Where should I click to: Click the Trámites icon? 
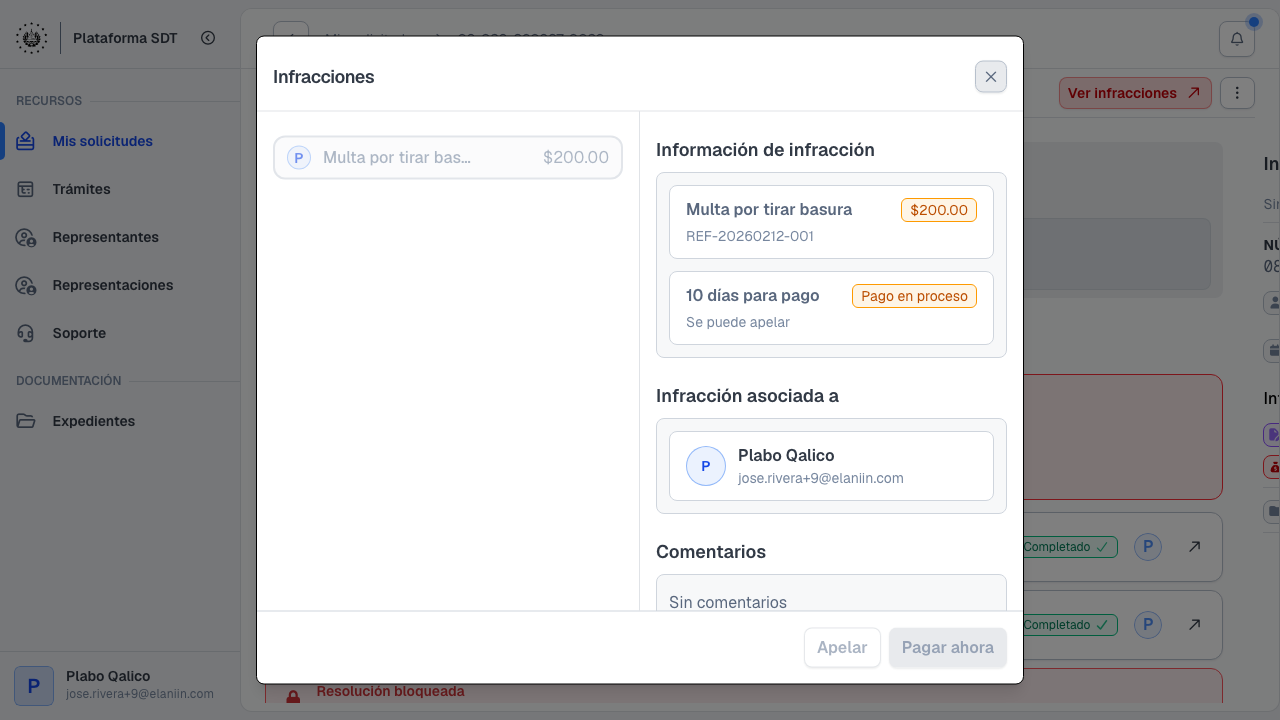pyautogui.click(x=26, y=189)
